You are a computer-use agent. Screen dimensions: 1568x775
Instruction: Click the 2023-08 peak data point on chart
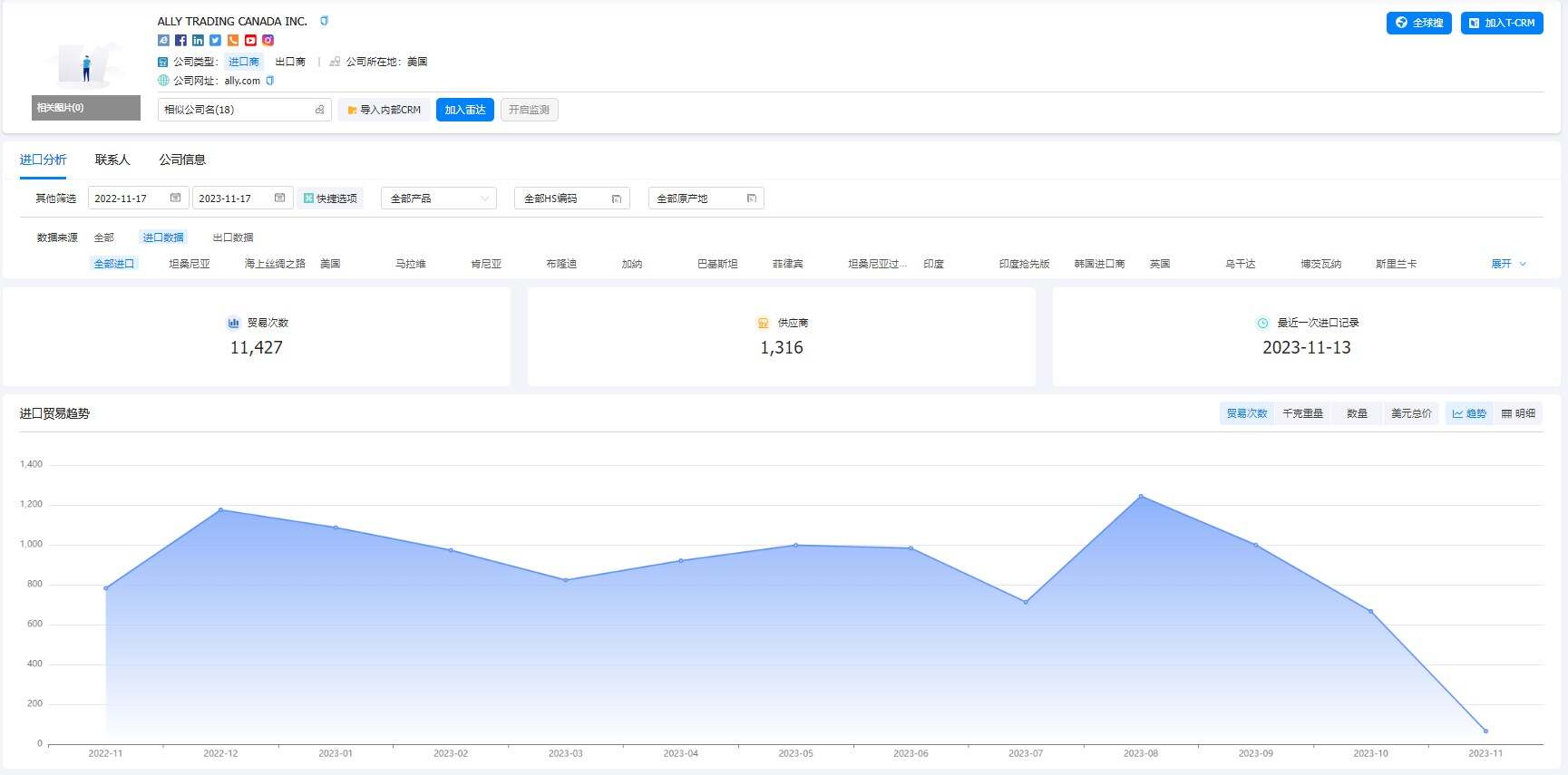1140,496
